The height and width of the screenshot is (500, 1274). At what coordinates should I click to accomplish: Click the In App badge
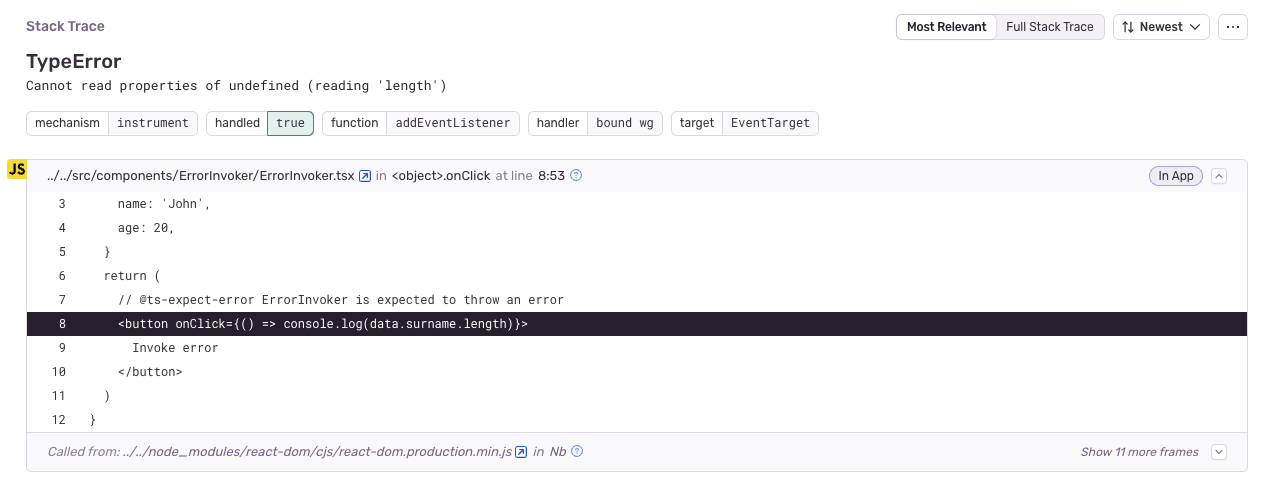coord(1176,176)
